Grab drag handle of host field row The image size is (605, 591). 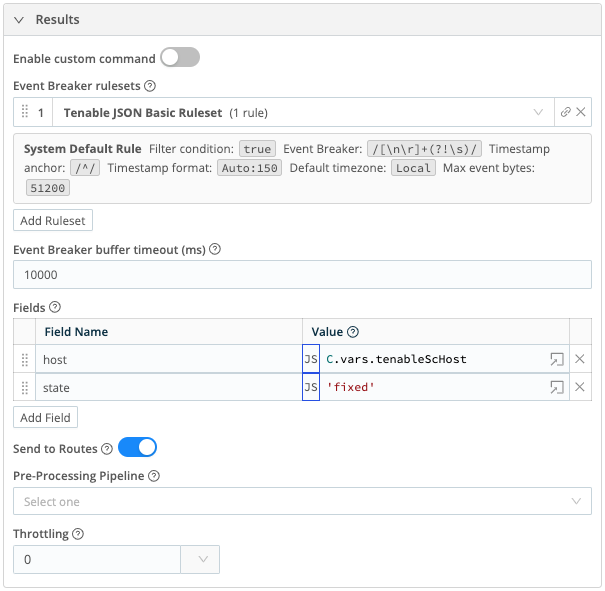[x=25, y=359]
